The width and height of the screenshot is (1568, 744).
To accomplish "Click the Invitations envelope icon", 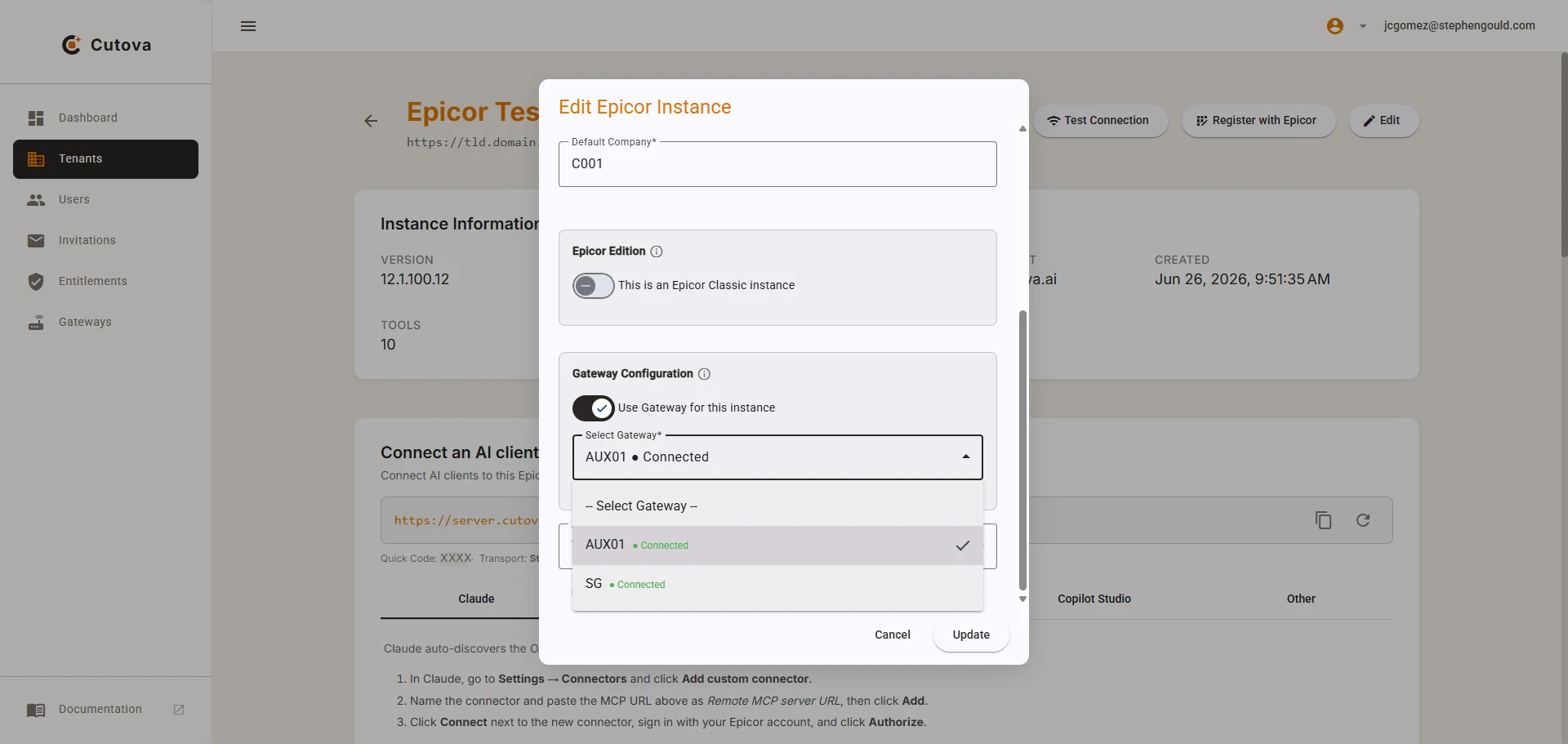I will (x=36, y=241).
